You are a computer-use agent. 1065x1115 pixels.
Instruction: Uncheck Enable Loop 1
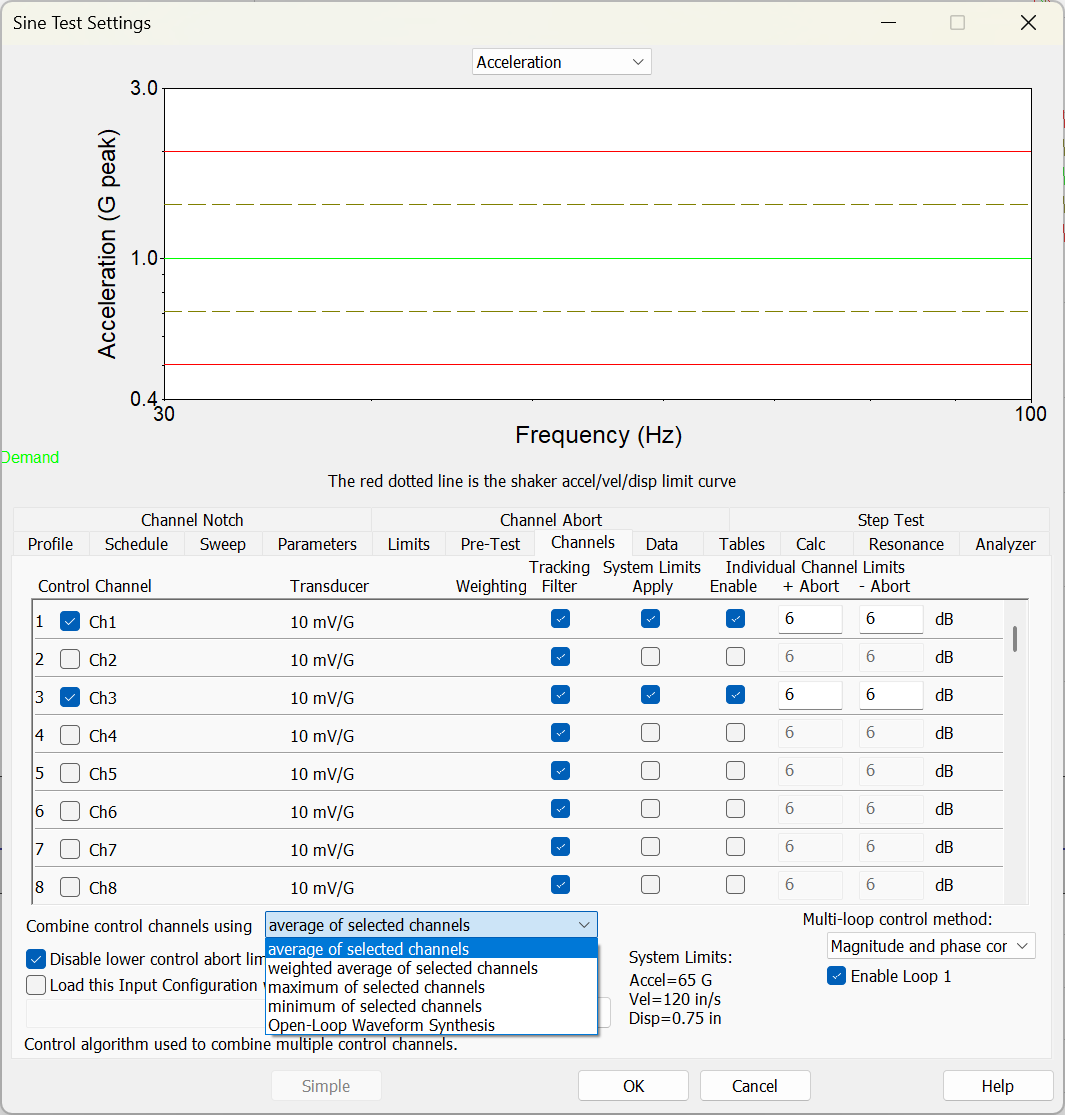coord(836,976)
